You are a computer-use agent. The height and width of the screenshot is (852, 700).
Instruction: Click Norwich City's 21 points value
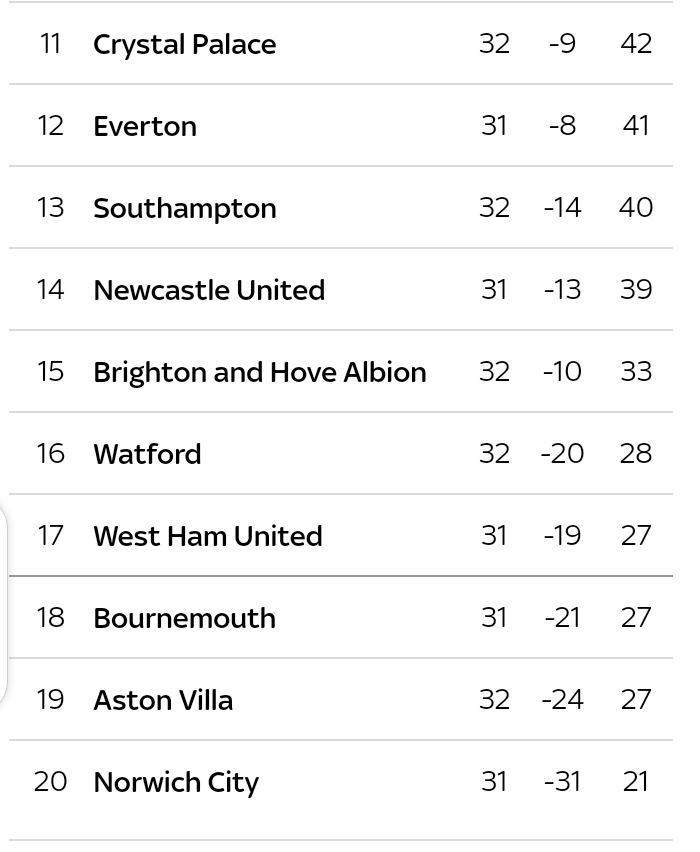click(636, 782)
